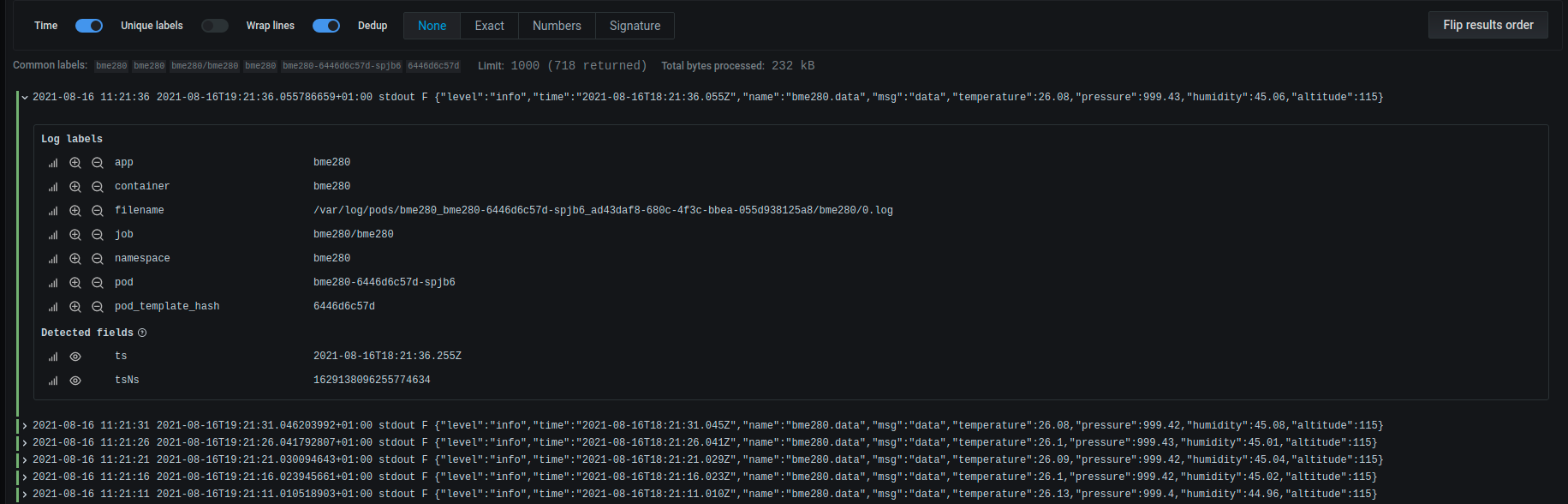Select the Signature dedup option

click(x=635, y=26)
